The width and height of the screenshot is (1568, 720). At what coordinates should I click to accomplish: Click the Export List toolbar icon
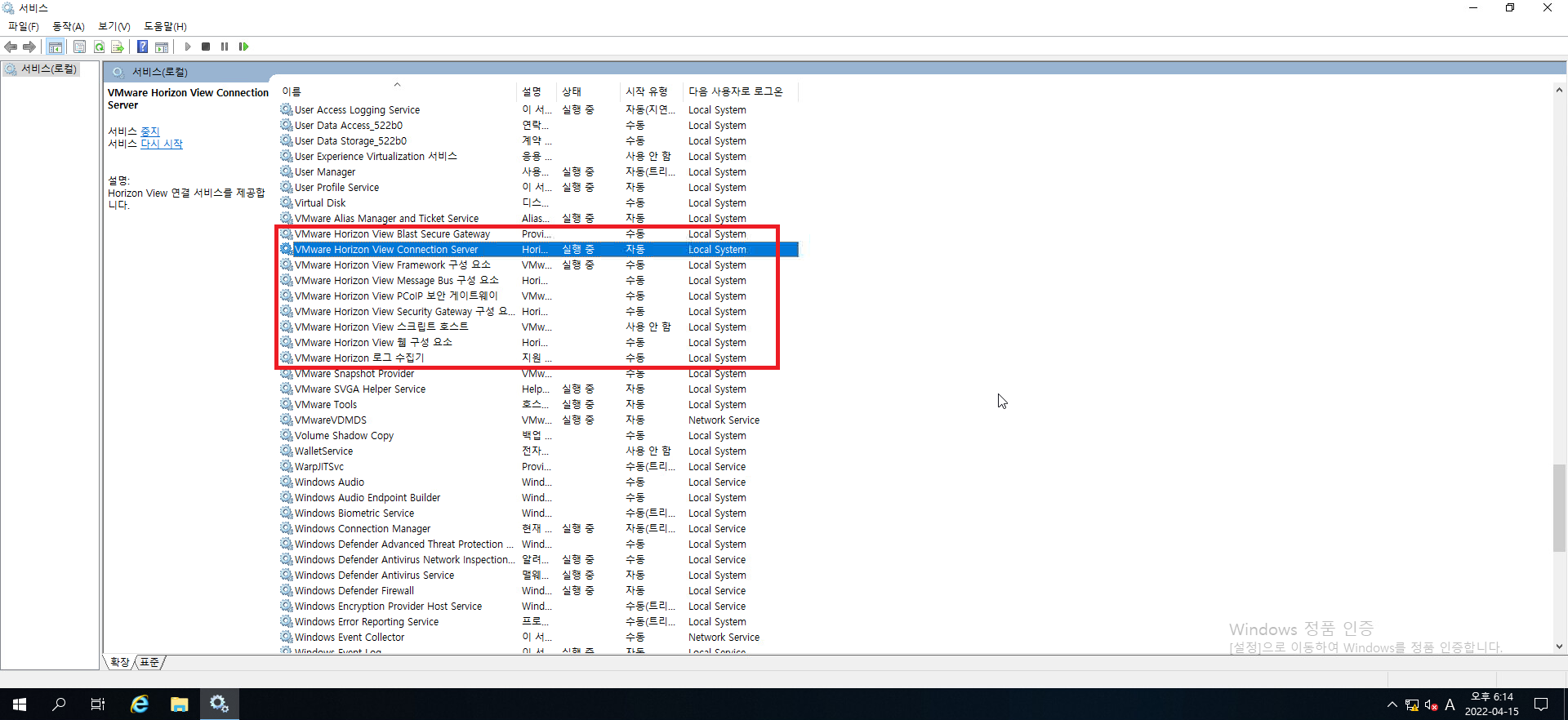pos(118,47)
